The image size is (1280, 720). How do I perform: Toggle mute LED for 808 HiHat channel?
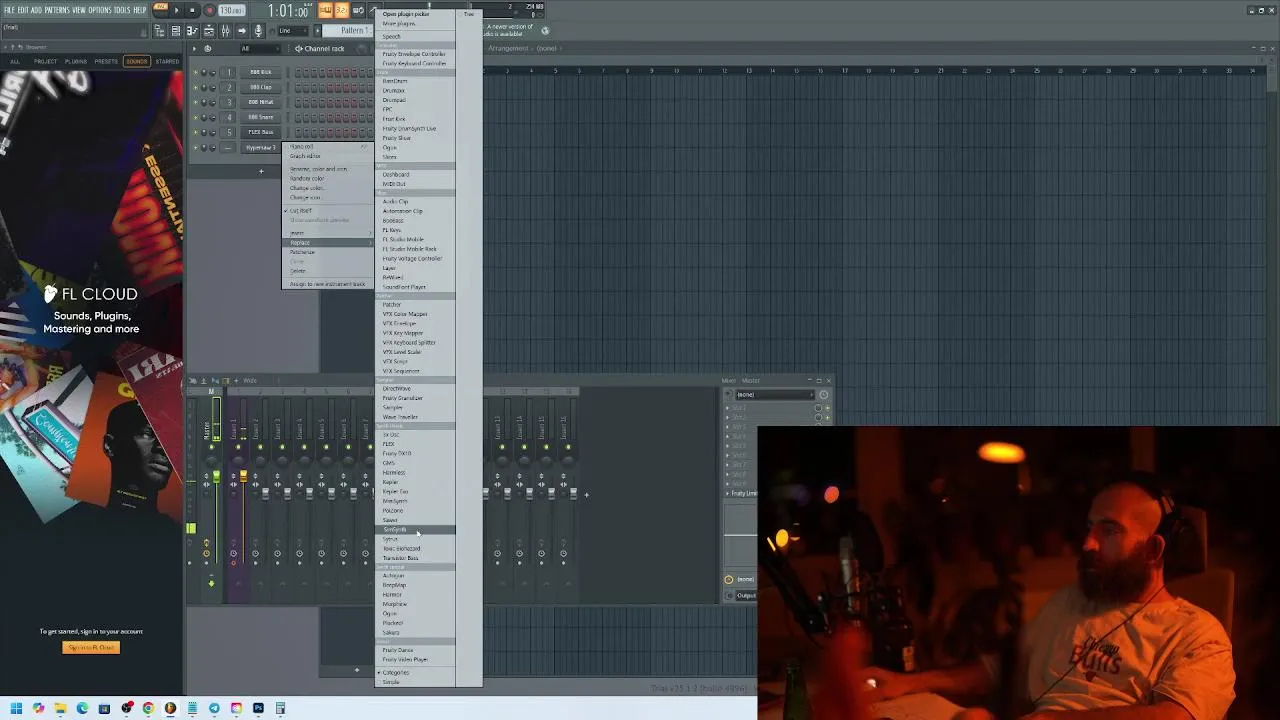click(196, 102)
